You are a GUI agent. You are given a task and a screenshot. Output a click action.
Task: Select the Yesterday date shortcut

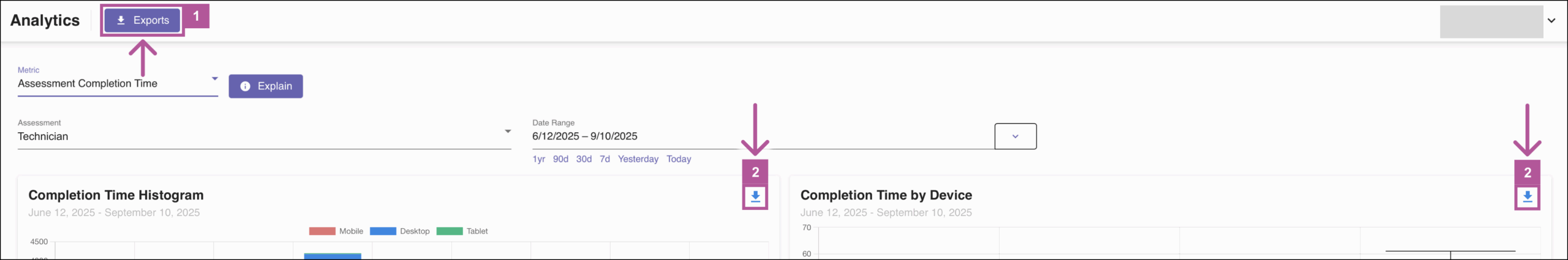[638, 159]
